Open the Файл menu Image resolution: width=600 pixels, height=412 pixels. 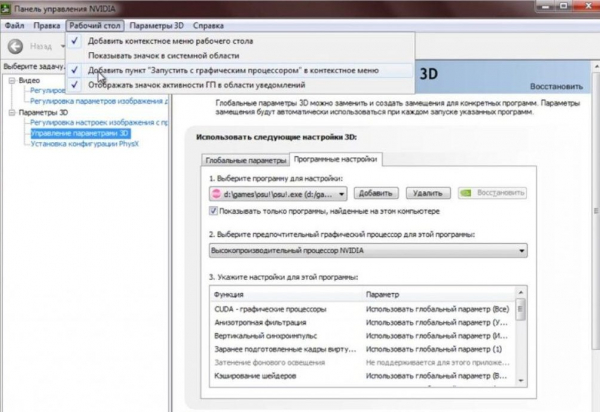pyautogui.click(x=15, y=26)
